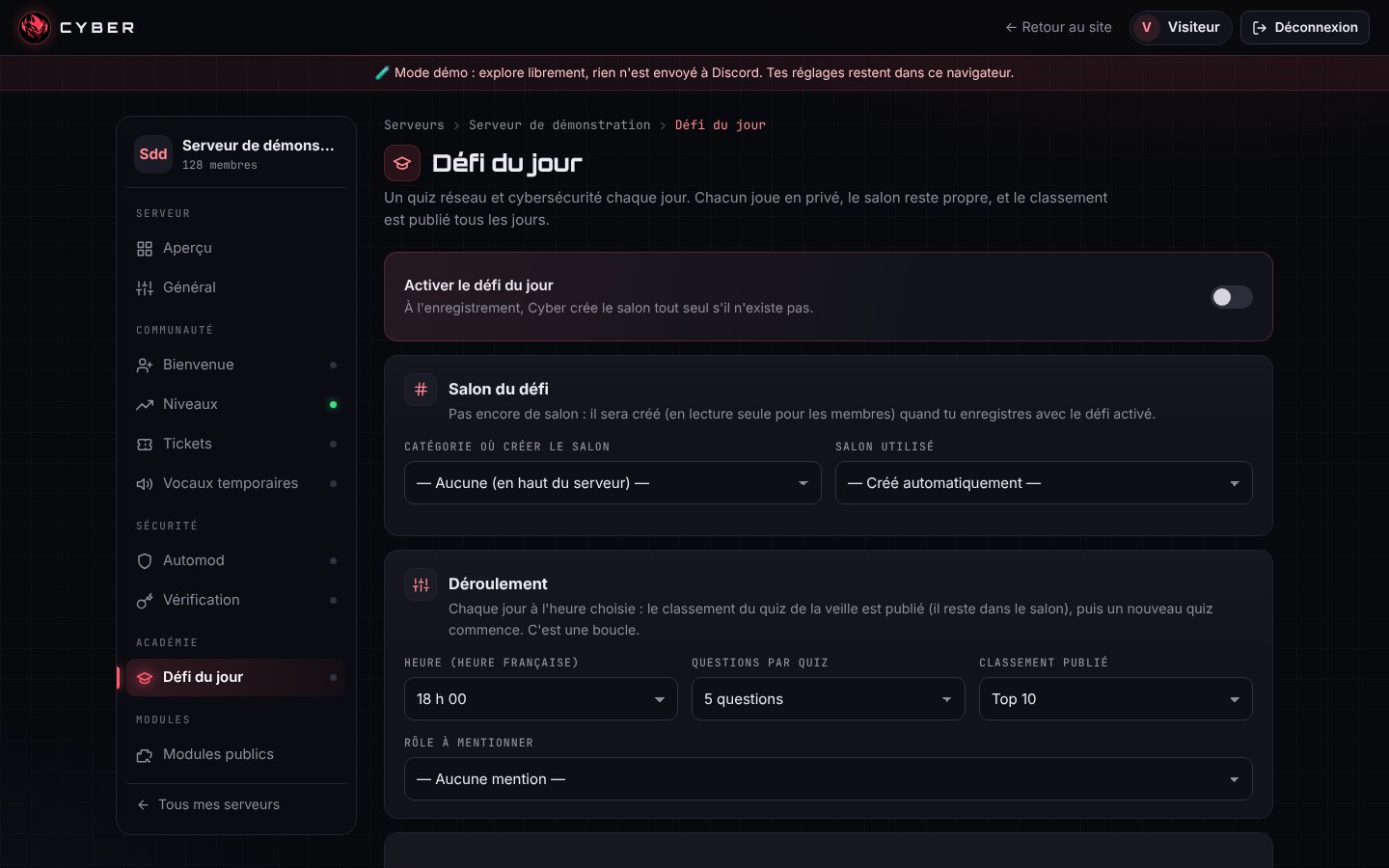This screenshot has width=1389, height=868.
Task: Click the Modules publics puzzle icon
Action: 145,755
